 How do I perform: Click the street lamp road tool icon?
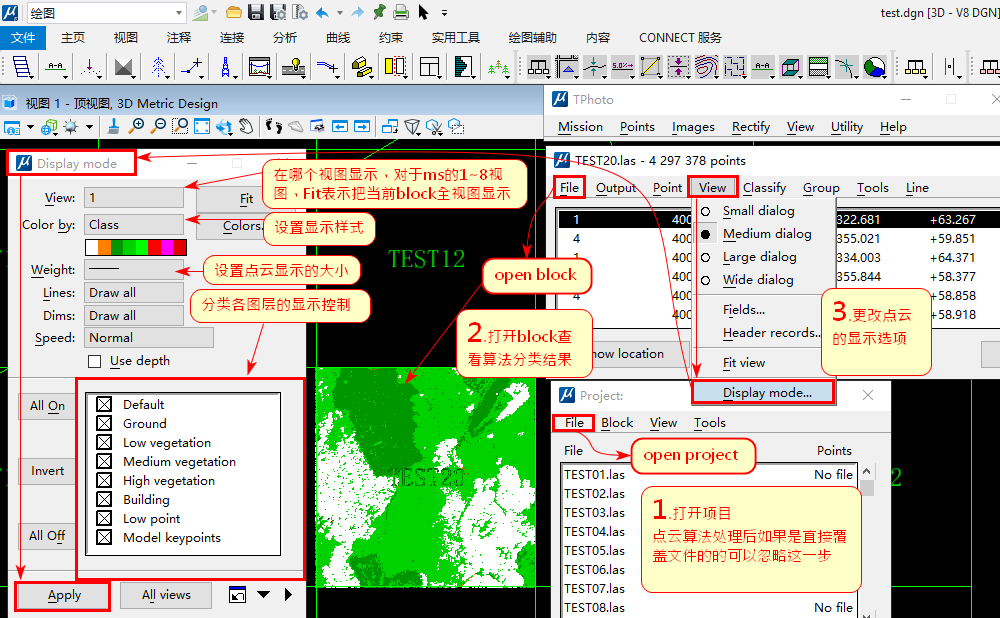point(293,66)
